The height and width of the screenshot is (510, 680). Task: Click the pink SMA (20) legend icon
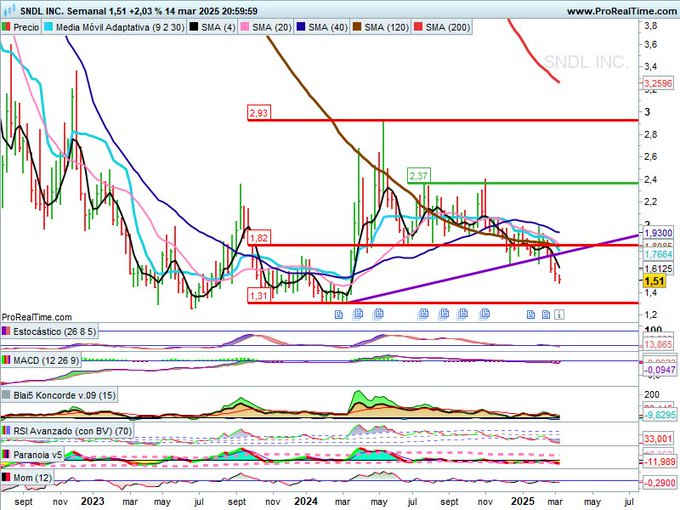pyautogui.click(x=245, y=27)
